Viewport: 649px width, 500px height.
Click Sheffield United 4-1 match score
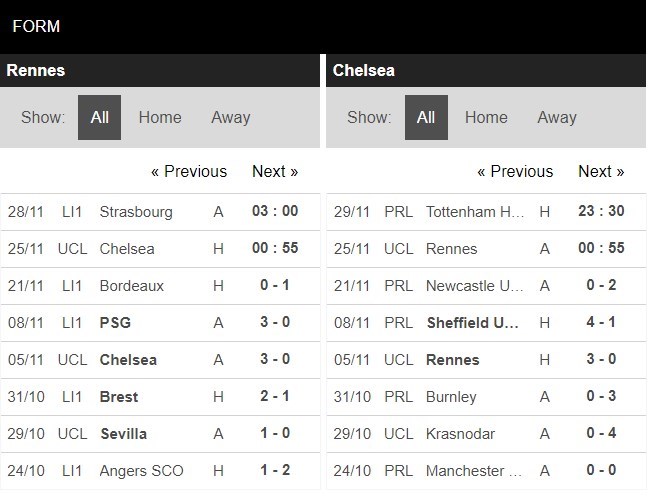click(x=601, y=323)
